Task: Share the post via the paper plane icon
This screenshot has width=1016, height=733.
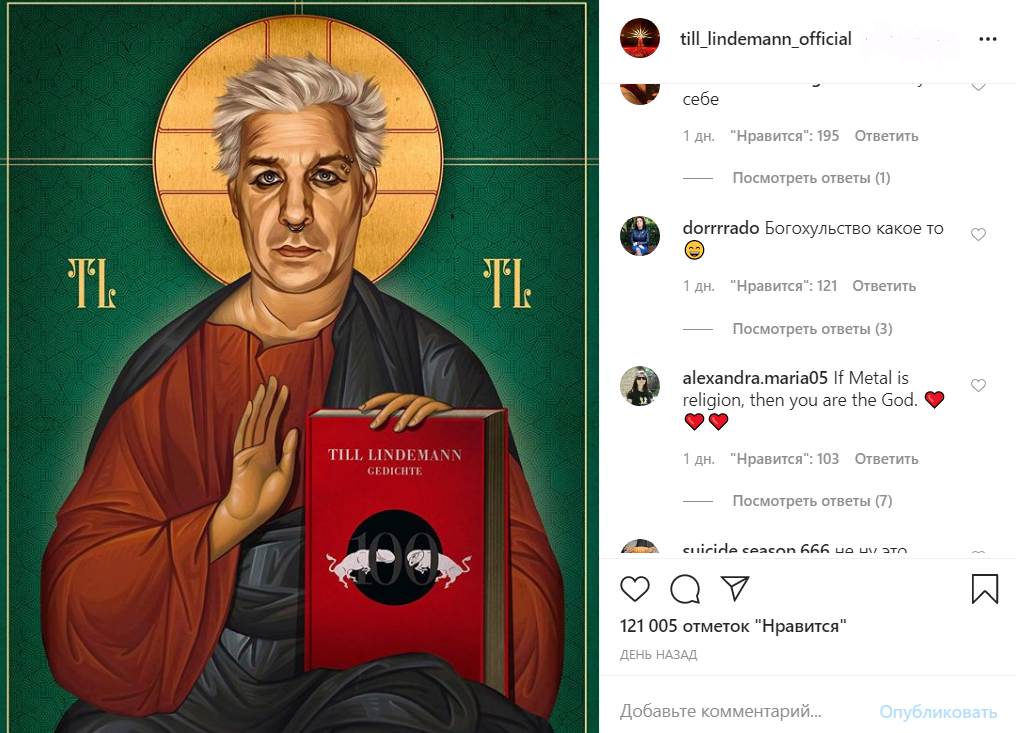Action: pos(735,588)
